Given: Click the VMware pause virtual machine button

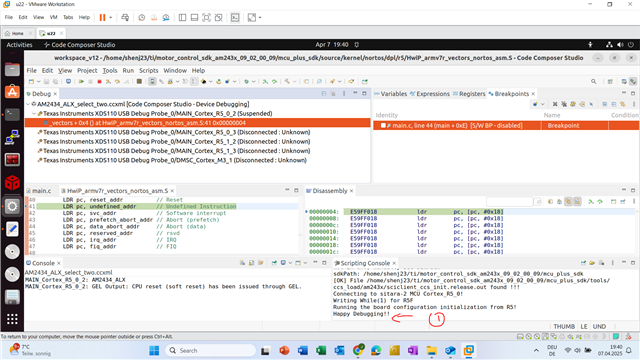Looking at the screenshot, I should click(102, 17).
